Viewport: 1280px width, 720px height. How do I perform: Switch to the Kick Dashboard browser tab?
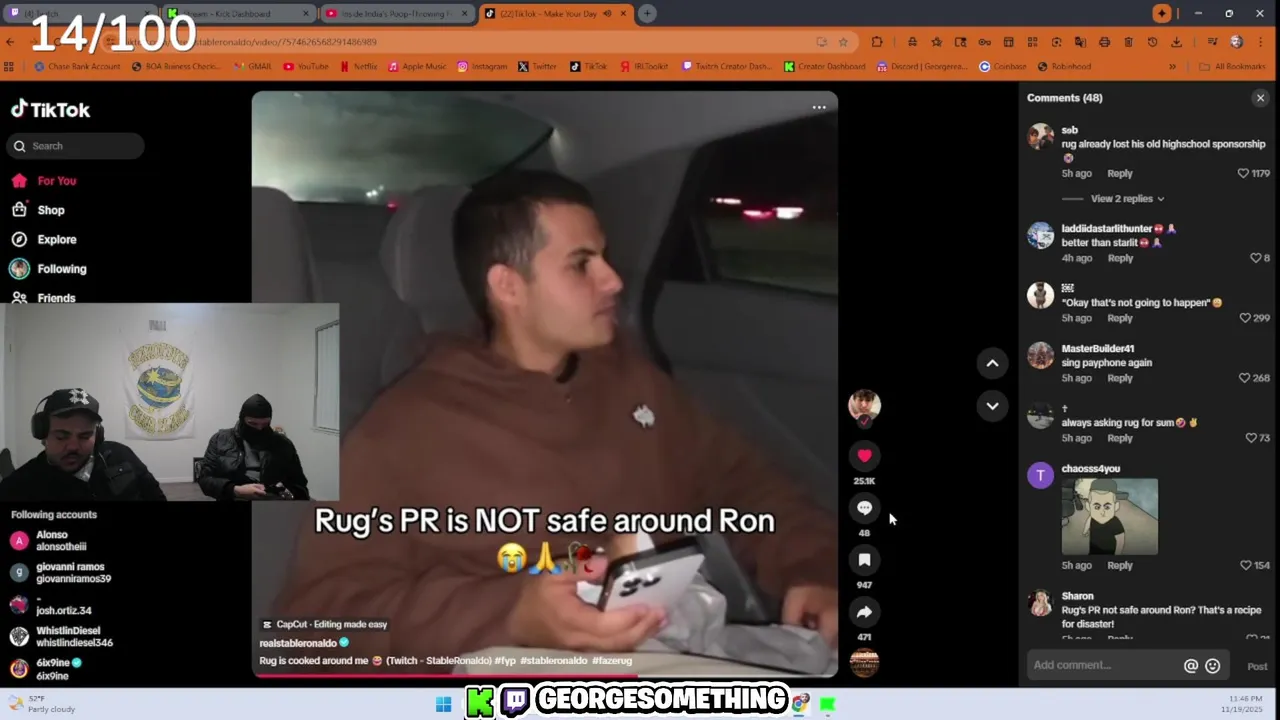238,13
